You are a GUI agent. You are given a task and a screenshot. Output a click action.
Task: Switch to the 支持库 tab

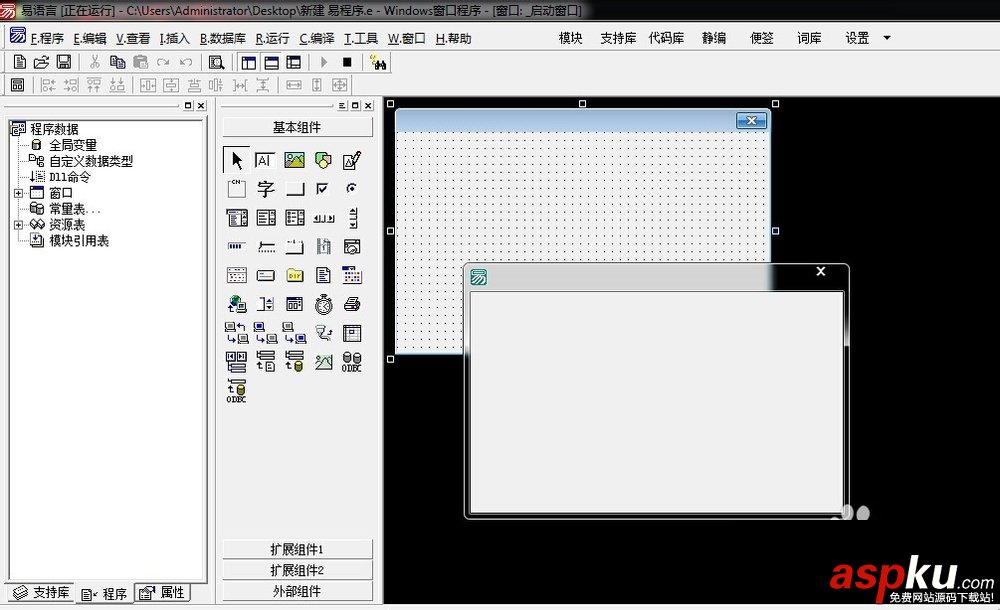point(42,593)
